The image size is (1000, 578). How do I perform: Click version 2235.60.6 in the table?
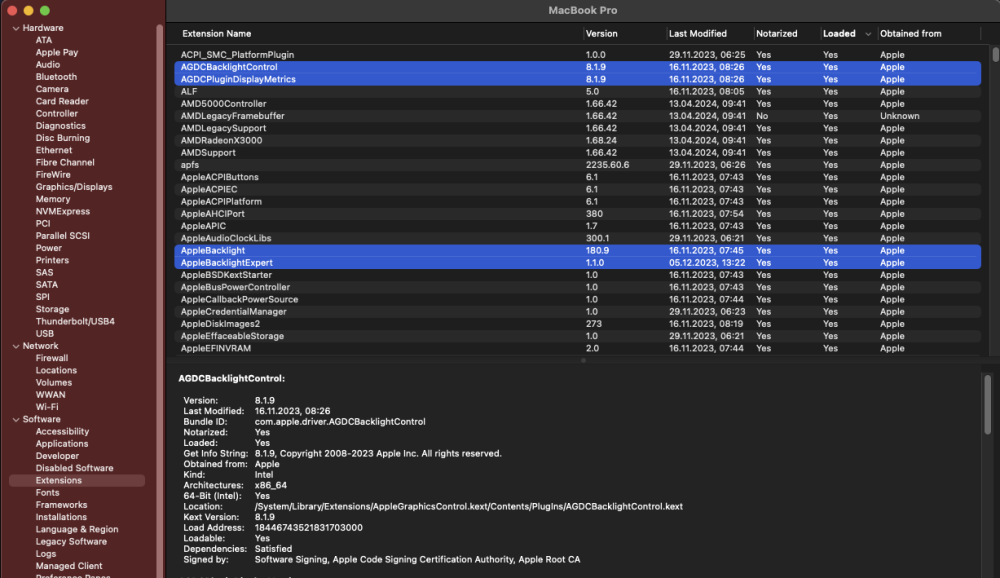tap(607, 165)
